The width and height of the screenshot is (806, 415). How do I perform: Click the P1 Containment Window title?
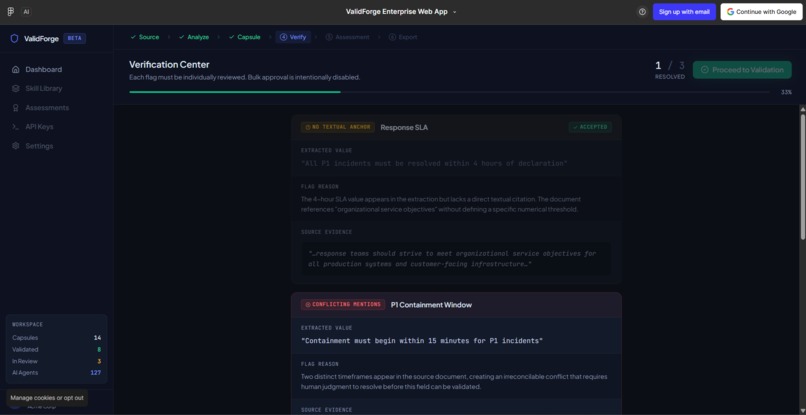click(431, 305)
